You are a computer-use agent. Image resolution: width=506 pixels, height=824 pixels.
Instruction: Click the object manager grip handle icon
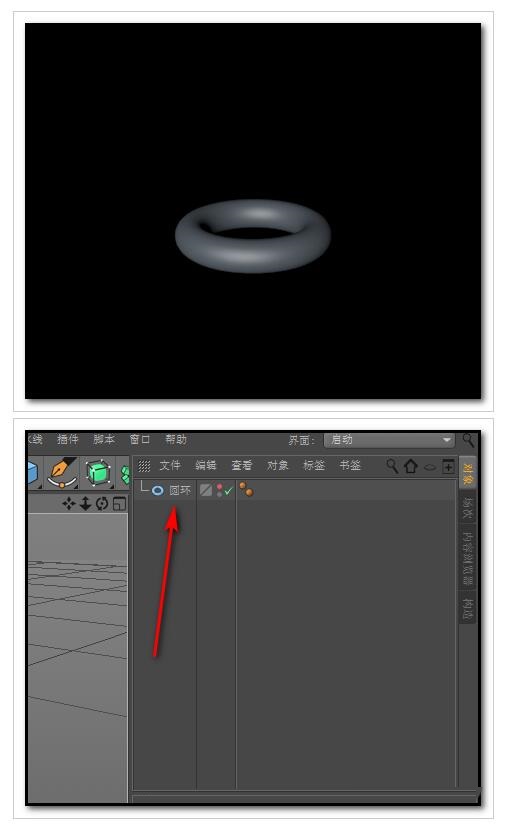click(x=144, y=466)
